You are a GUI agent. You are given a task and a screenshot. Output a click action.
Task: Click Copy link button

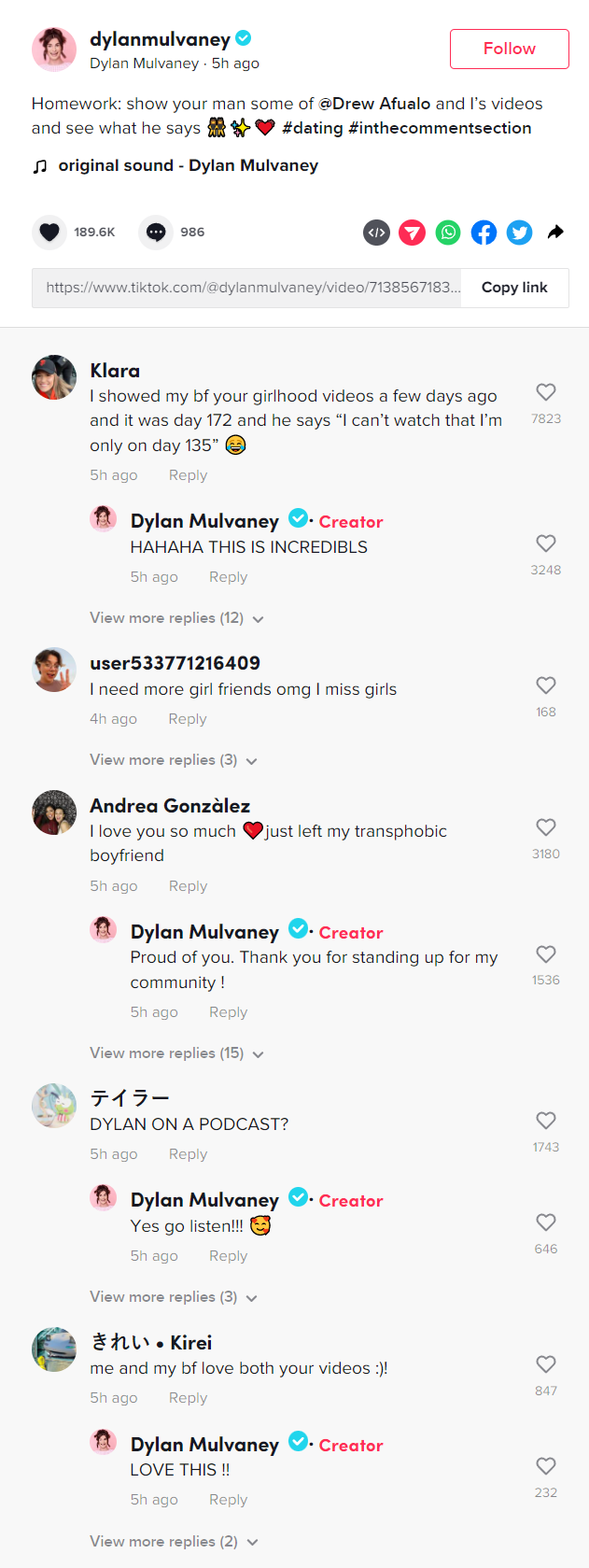click(514, 288)
